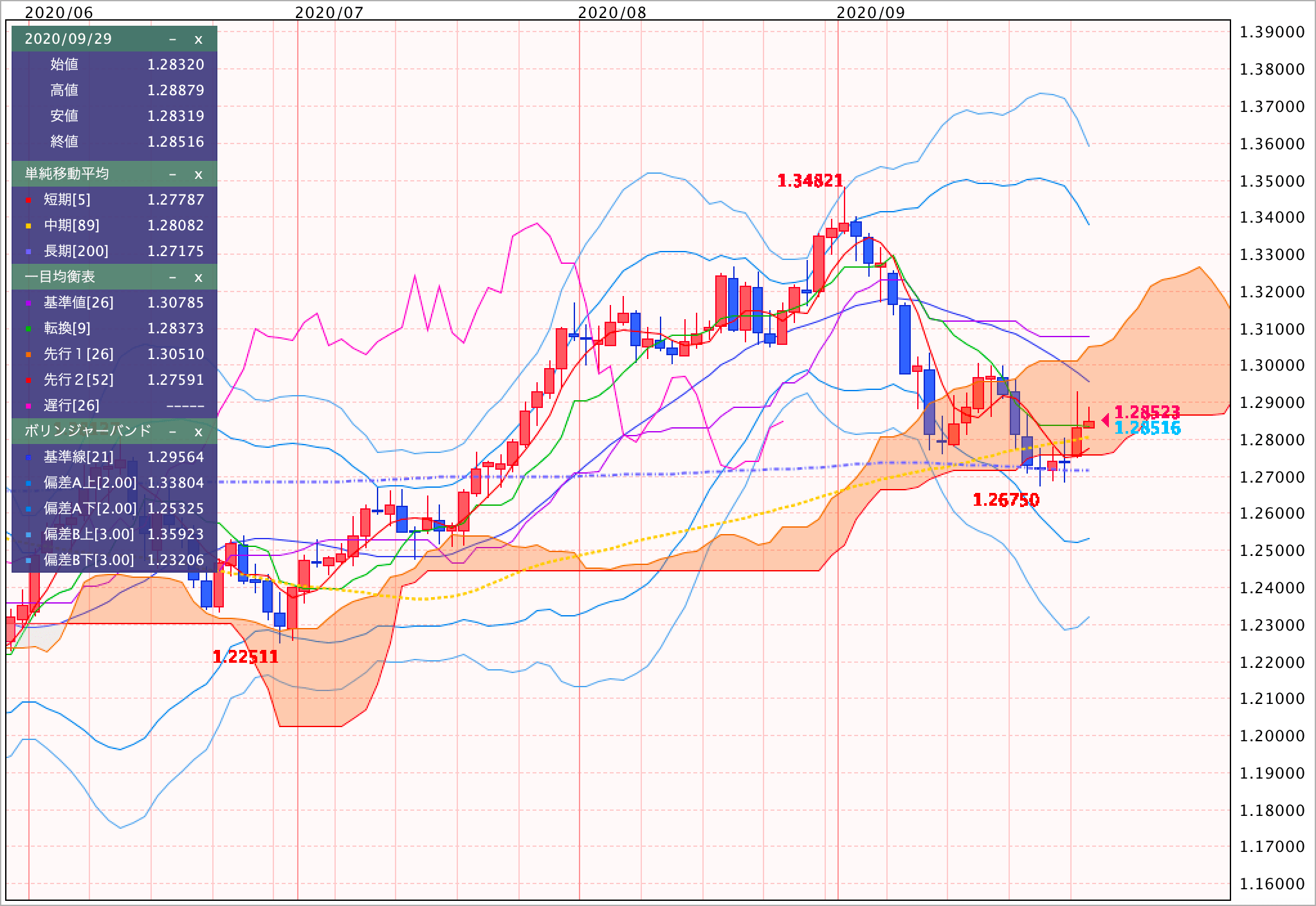Click the low price label 1.22511
1316x906 pixels.
click(x=245, y=657)
